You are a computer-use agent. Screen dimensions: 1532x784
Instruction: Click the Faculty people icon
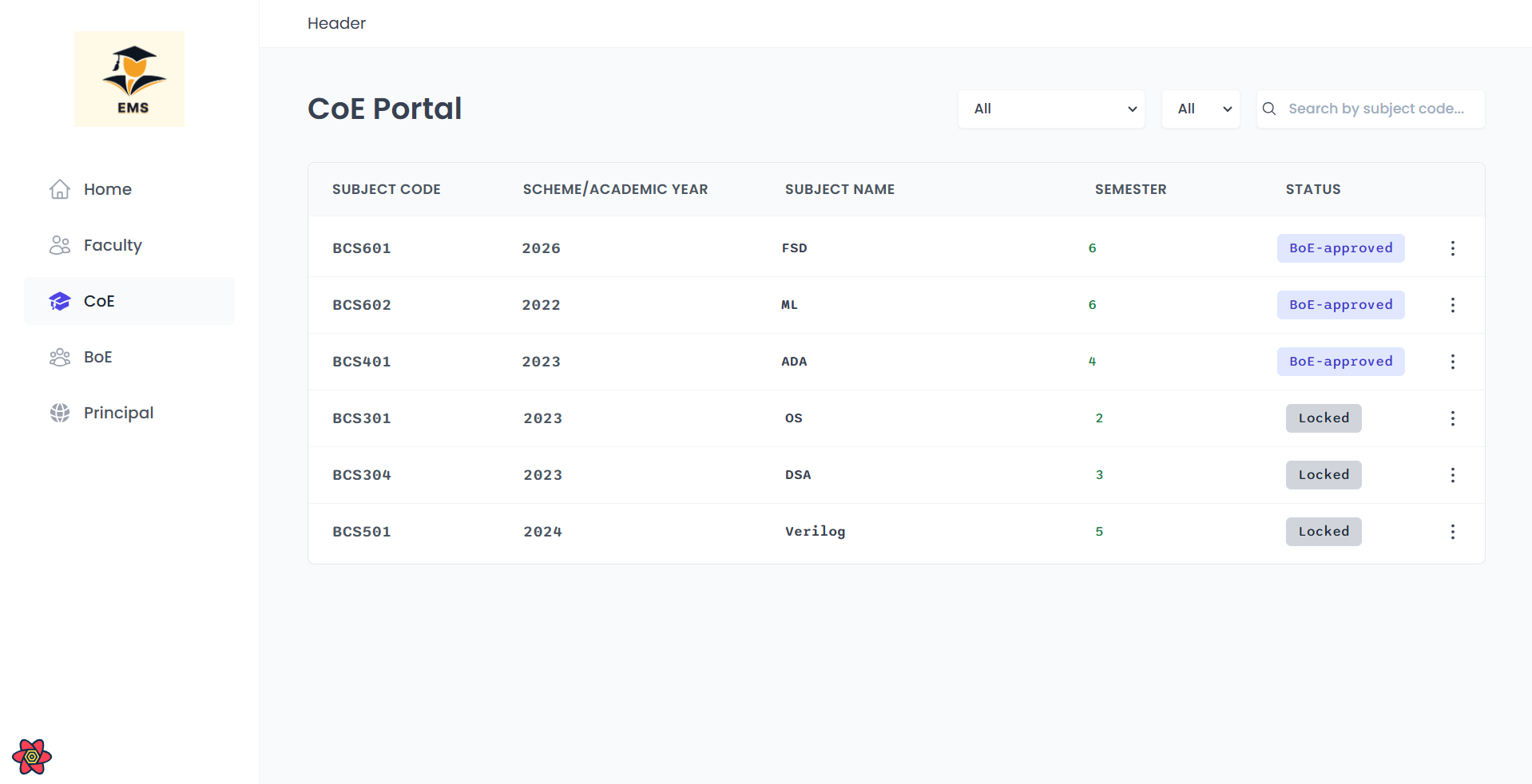point(59,245)
